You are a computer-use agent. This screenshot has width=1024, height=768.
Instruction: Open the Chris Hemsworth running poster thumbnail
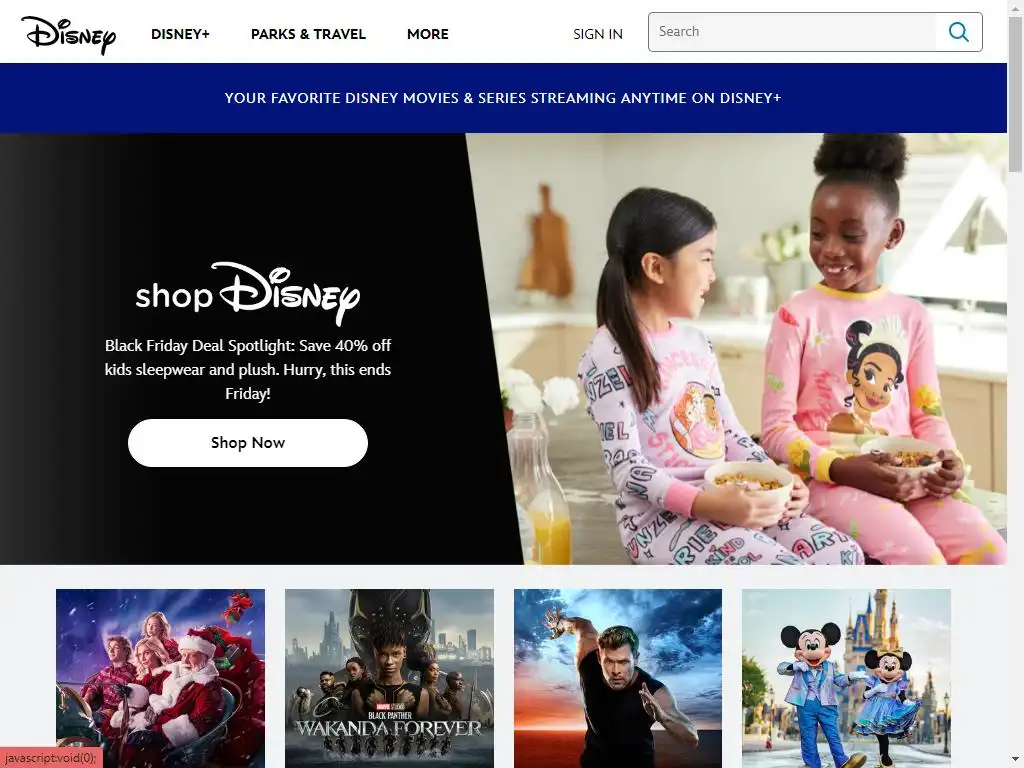618,679
